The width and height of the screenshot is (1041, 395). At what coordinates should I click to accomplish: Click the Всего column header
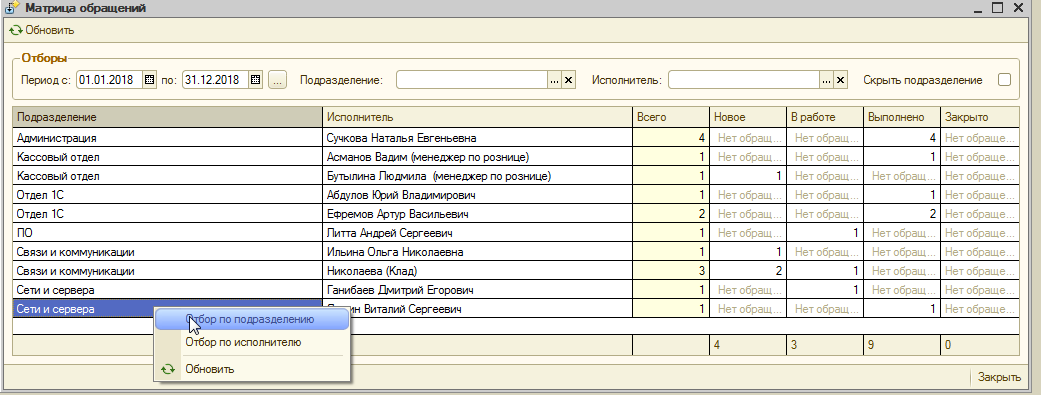[x=671, y=117]
